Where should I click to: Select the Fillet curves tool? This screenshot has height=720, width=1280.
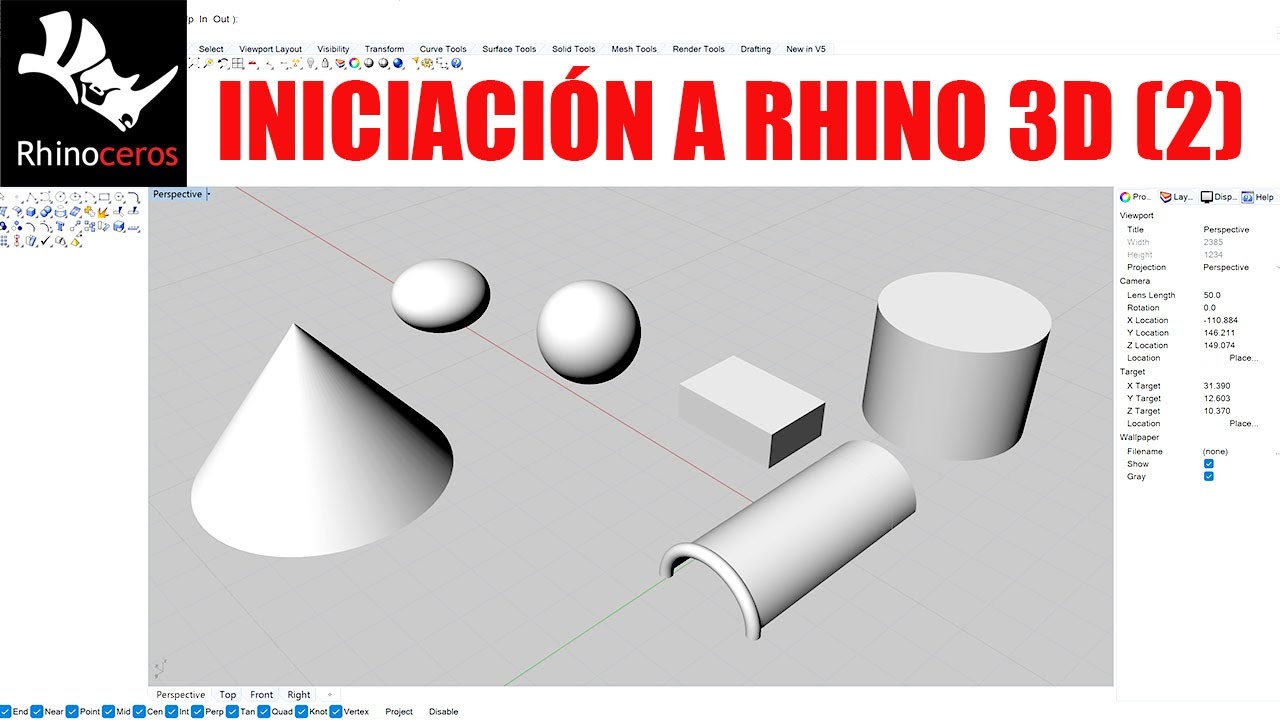tap(134, 197)
